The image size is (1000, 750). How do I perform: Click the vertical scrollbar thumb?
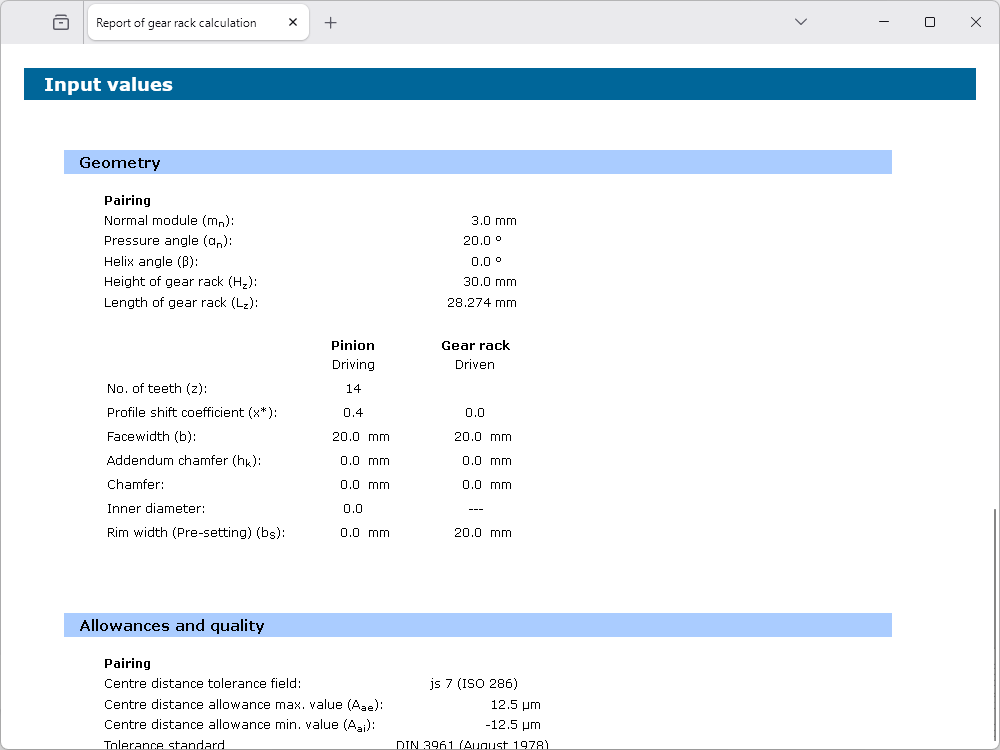tap(994, 620)
